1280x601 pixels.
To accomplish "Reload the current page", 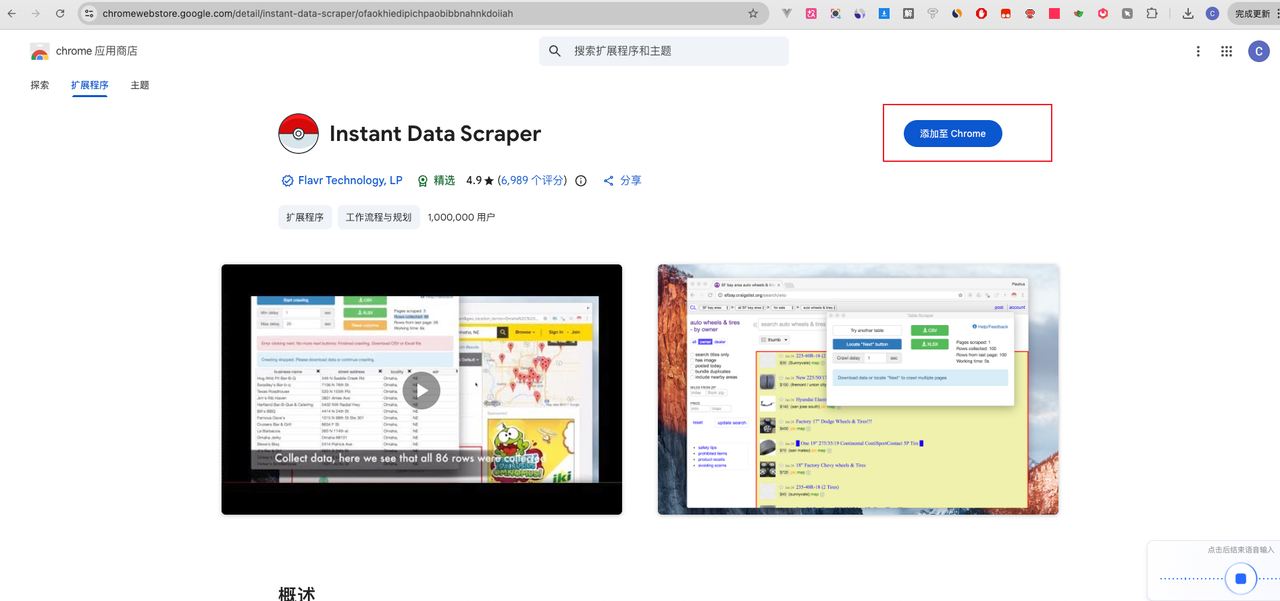I will tap(60, 14).
